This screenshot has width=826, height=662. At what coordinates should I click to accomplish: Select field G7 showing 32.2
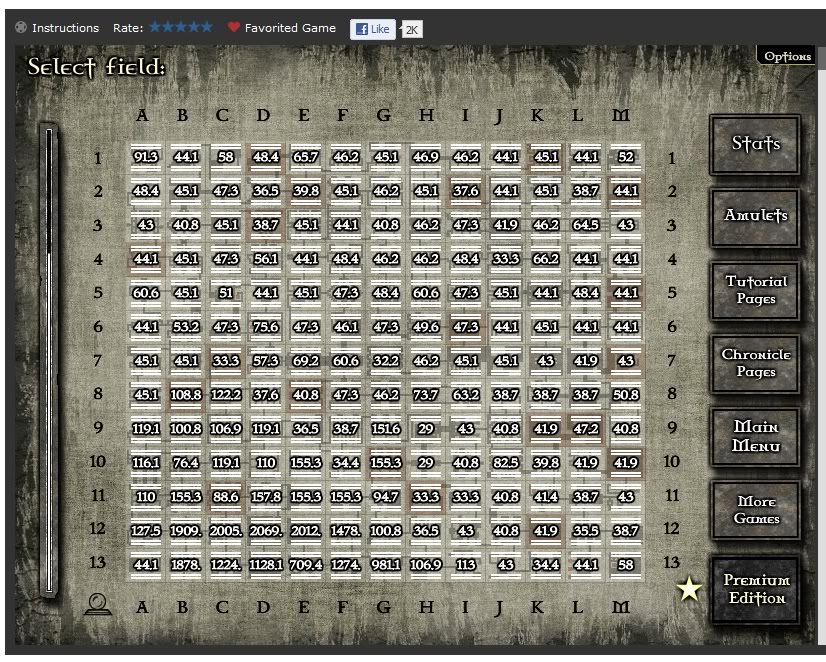[386, 361]
